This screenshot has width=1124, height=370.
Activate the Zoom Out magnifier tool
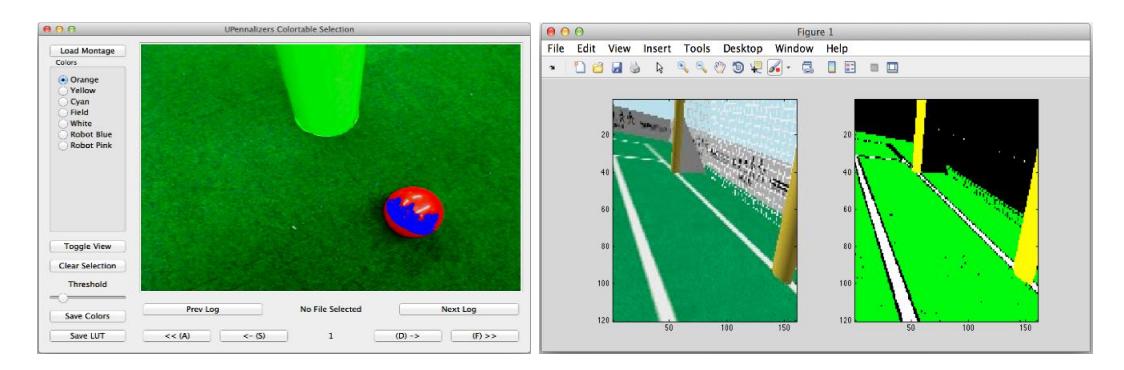(x=702, y=68)
